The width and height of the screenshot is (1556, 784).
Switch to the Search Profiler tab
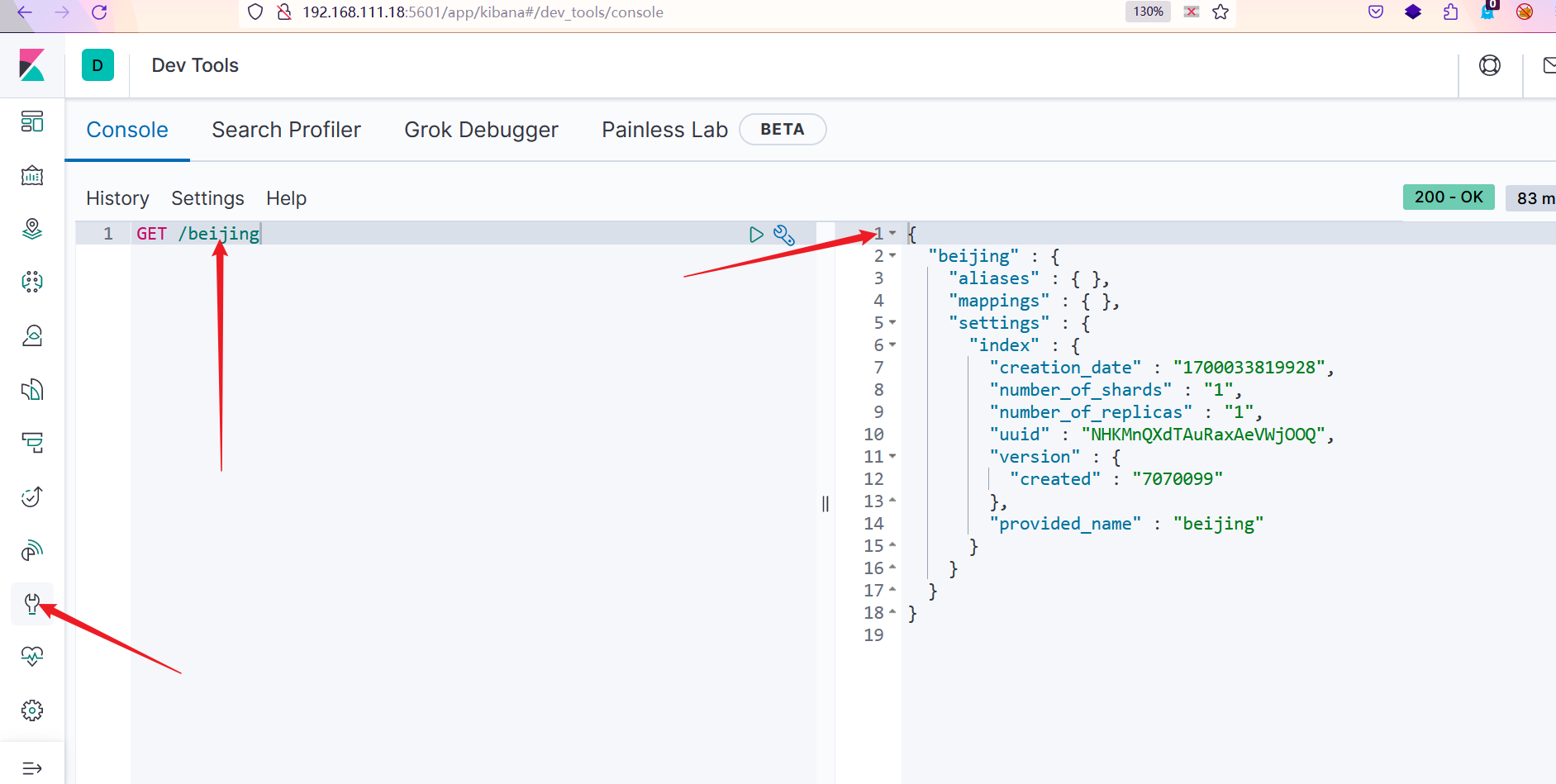pyautogui.click(x=286, y=130)
